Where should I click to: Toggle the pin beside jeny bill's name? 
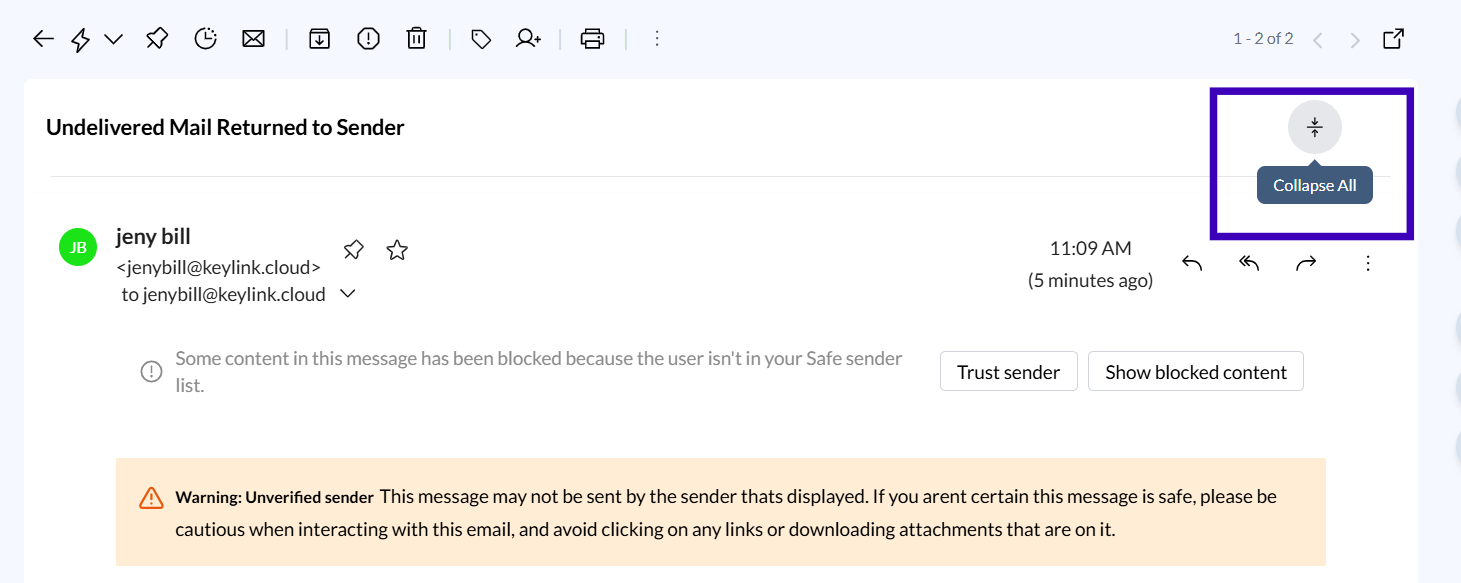coord(353,250)
